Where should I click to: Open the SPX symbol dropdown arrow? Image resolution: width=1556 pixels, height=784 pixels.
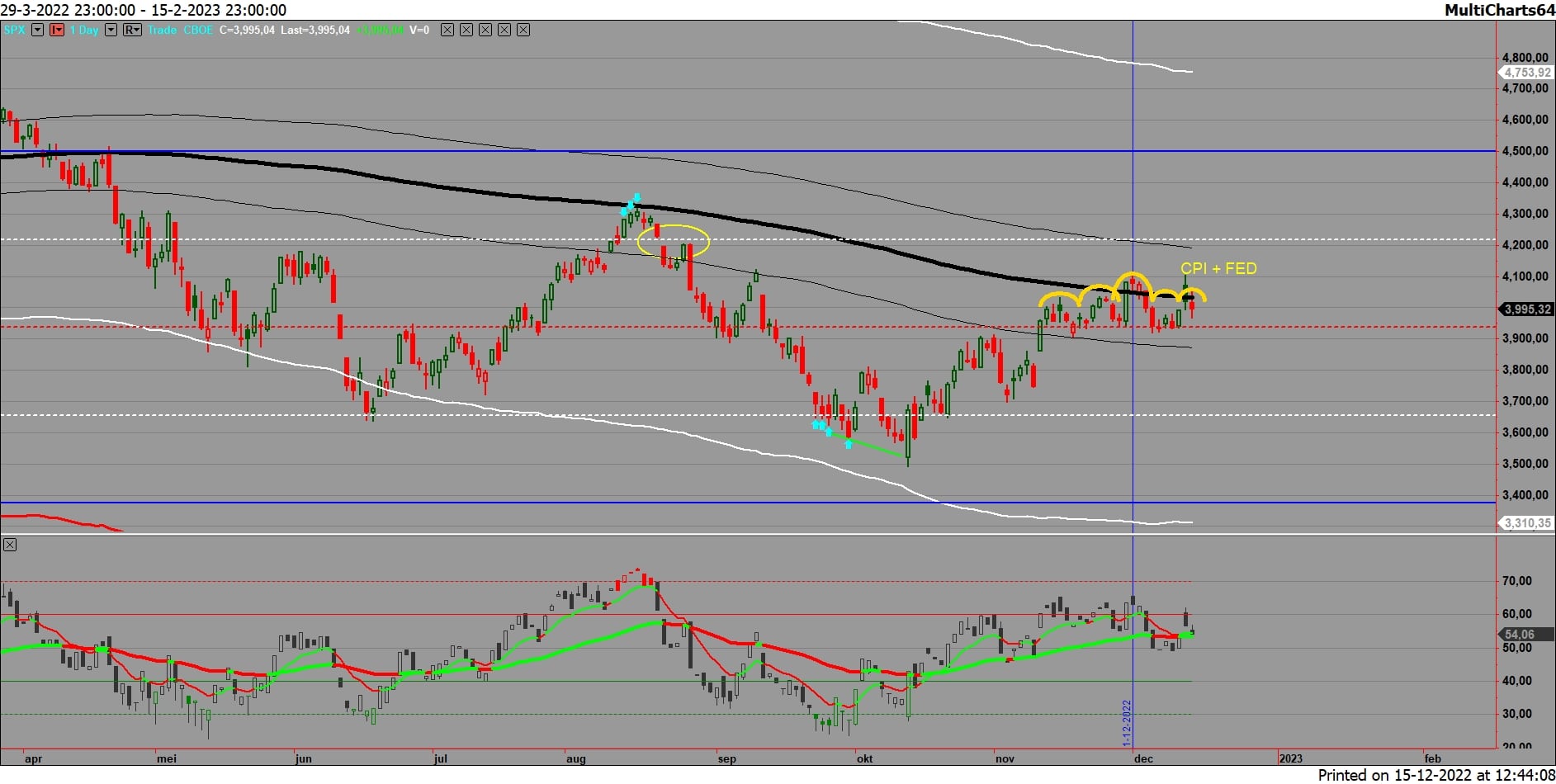37,30
